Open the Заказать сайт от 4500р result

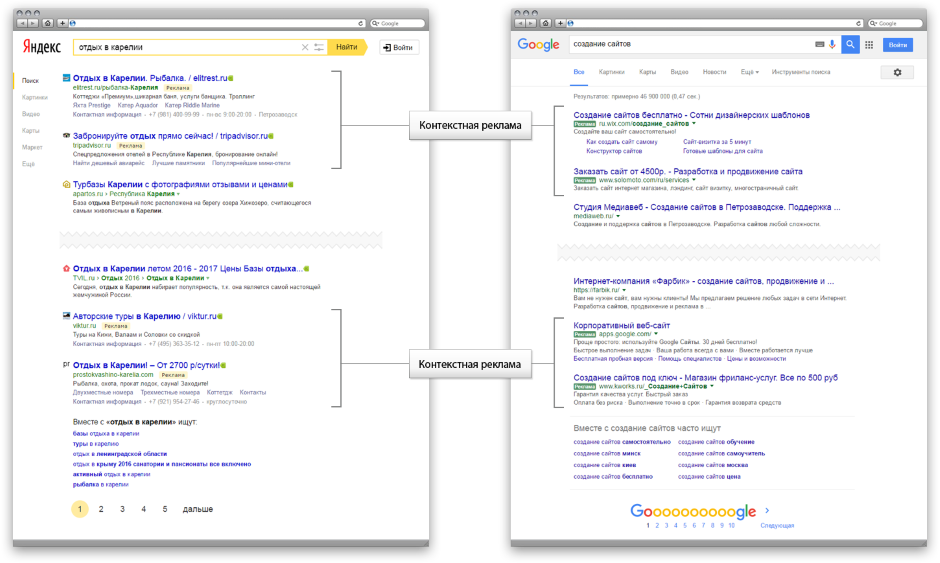(688, 171)
